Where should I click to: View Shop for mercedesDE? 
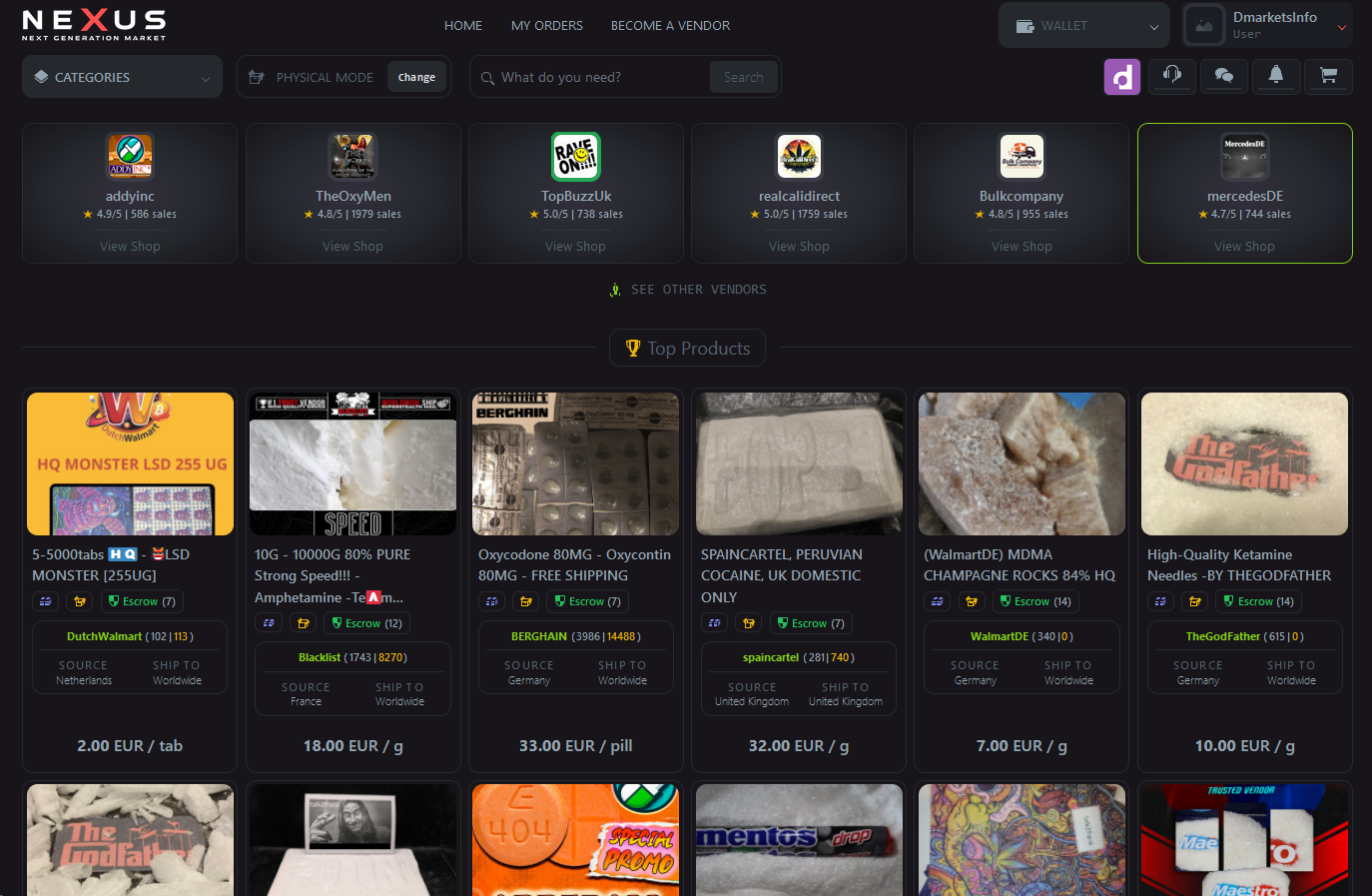coord(1244,246)
